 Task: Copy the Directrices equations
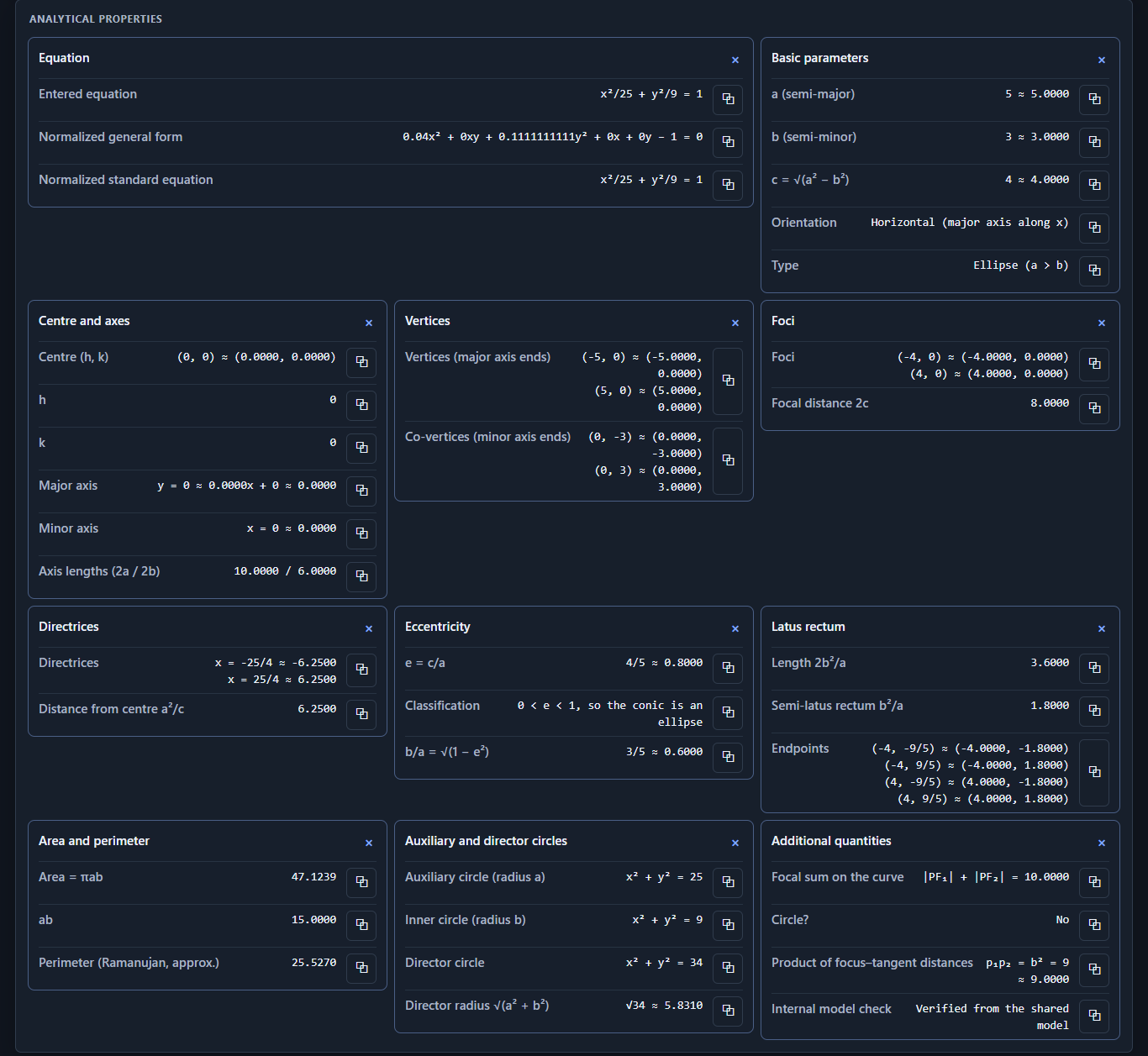click(x=361, y=670)
